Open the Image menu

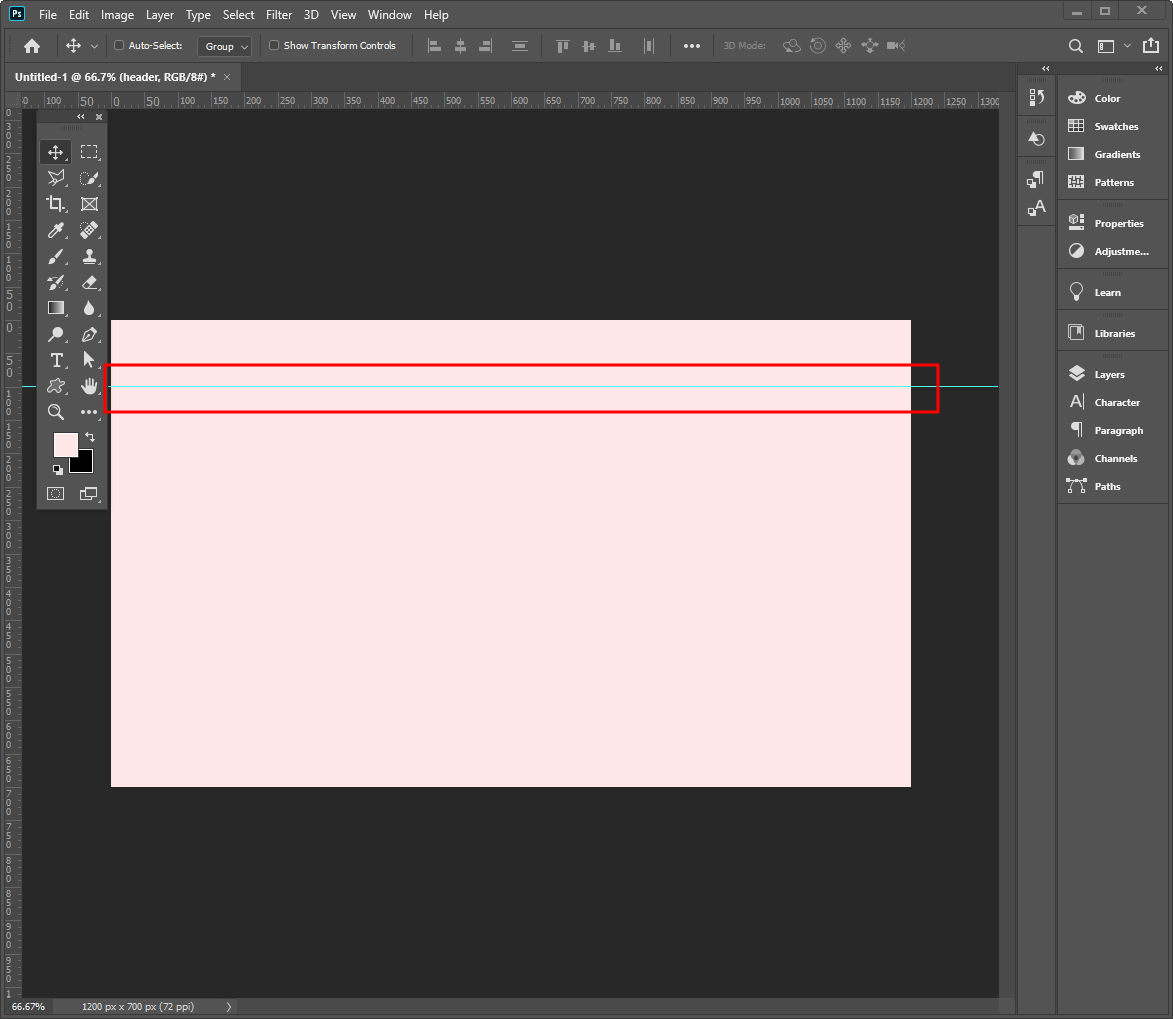pos(117,15)
